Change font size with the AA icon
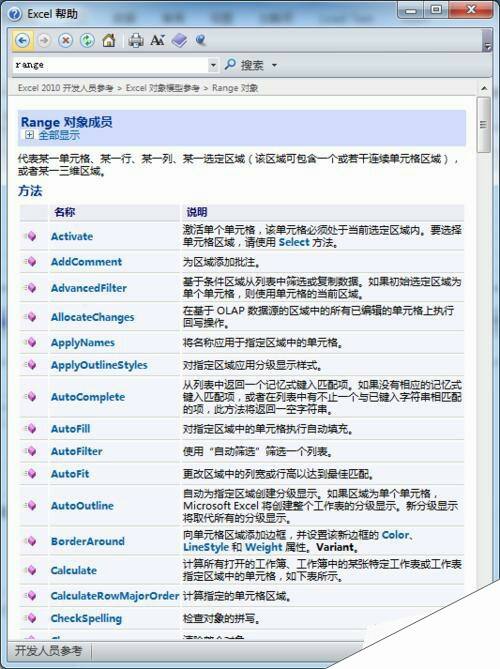This screenshot has width=500, height=669. click(x=157, y=41)
